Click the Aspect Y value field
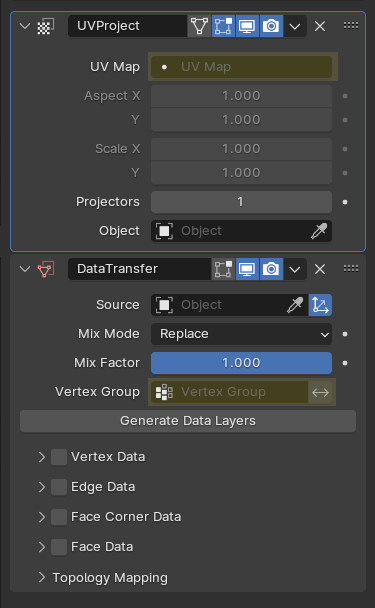This screenshot has width=375, height=608. tap(241, 120)
